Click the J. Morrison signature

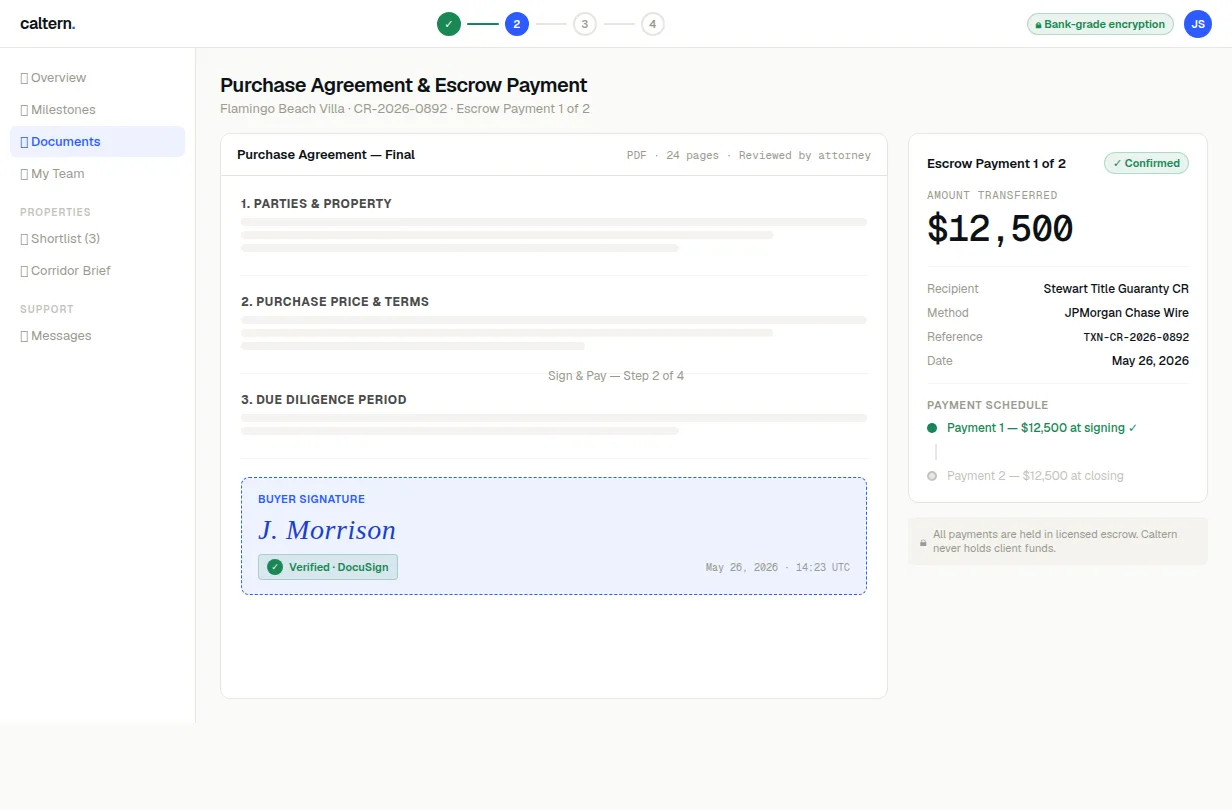[327, 530]
